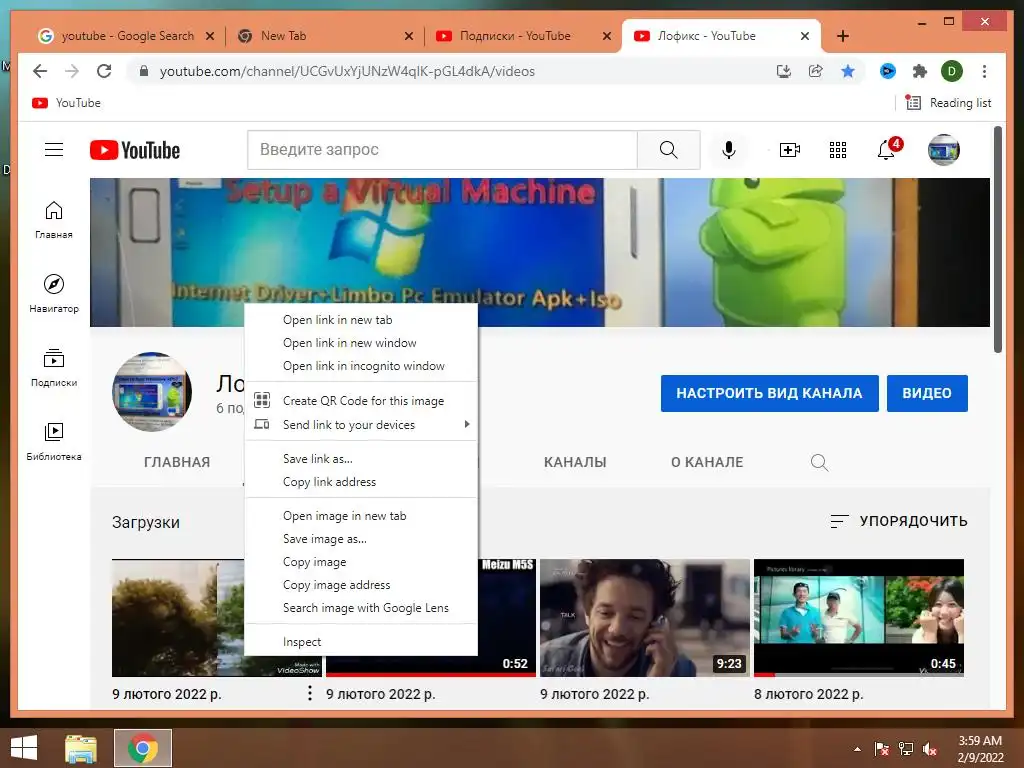This screenshot has height=768, width=1024.
Task: Click the muted volume tray icon
Action: pos(930,749)
